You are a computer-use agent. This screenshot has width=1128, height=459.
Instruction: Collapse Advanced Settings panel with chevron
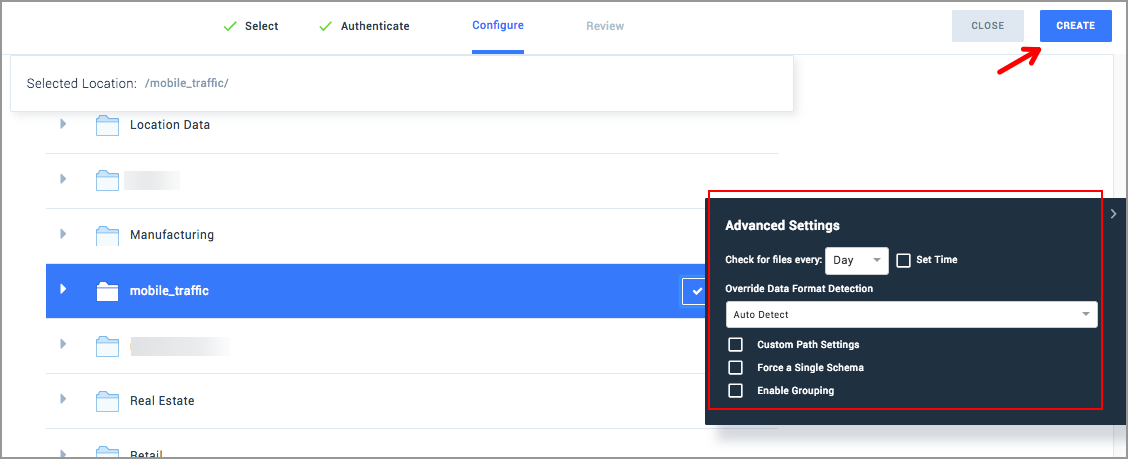pos(1113,214)
